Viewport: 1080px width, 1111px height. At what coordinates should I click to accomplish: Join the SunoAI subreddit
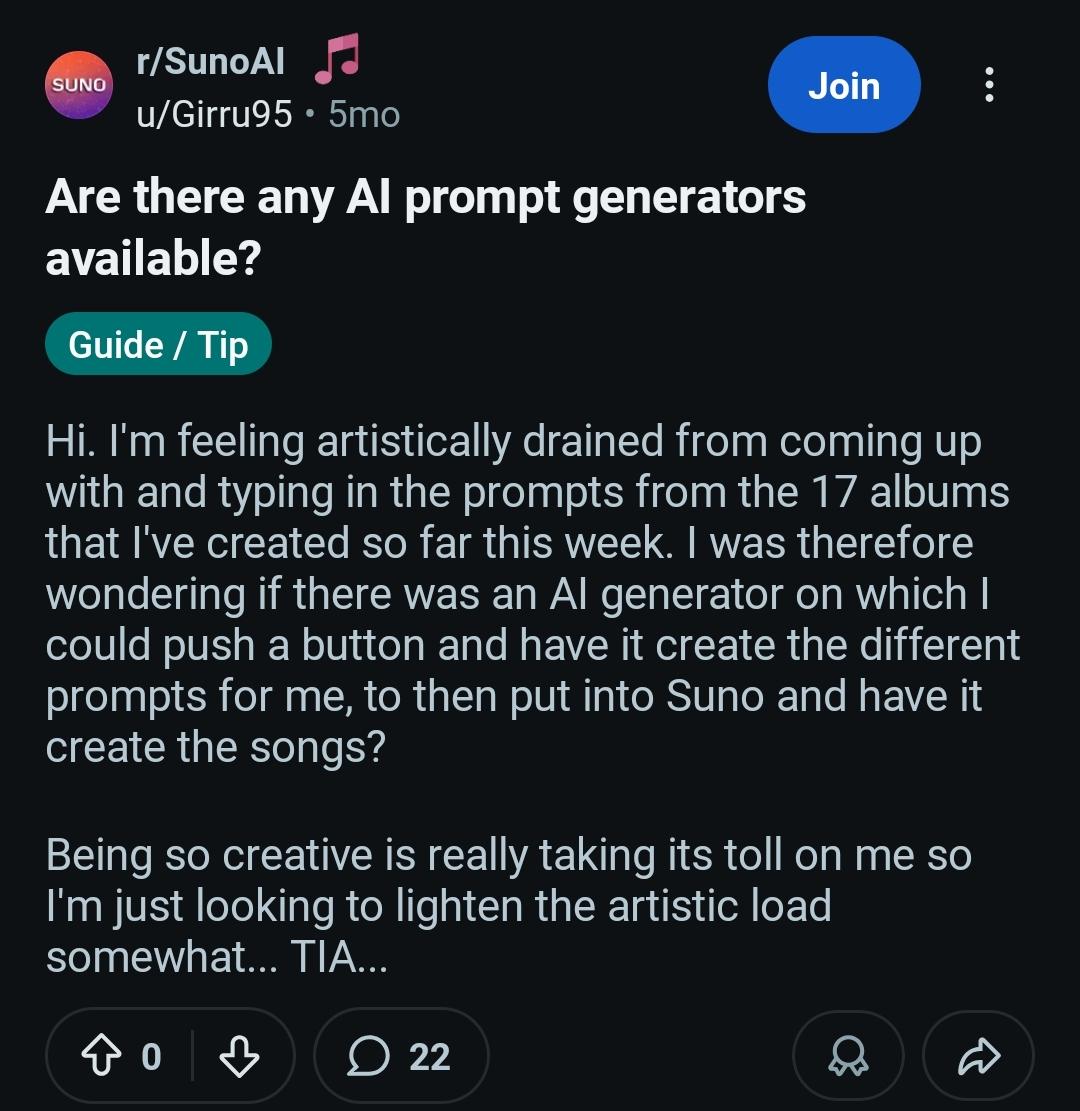click(x=843, y=86)
